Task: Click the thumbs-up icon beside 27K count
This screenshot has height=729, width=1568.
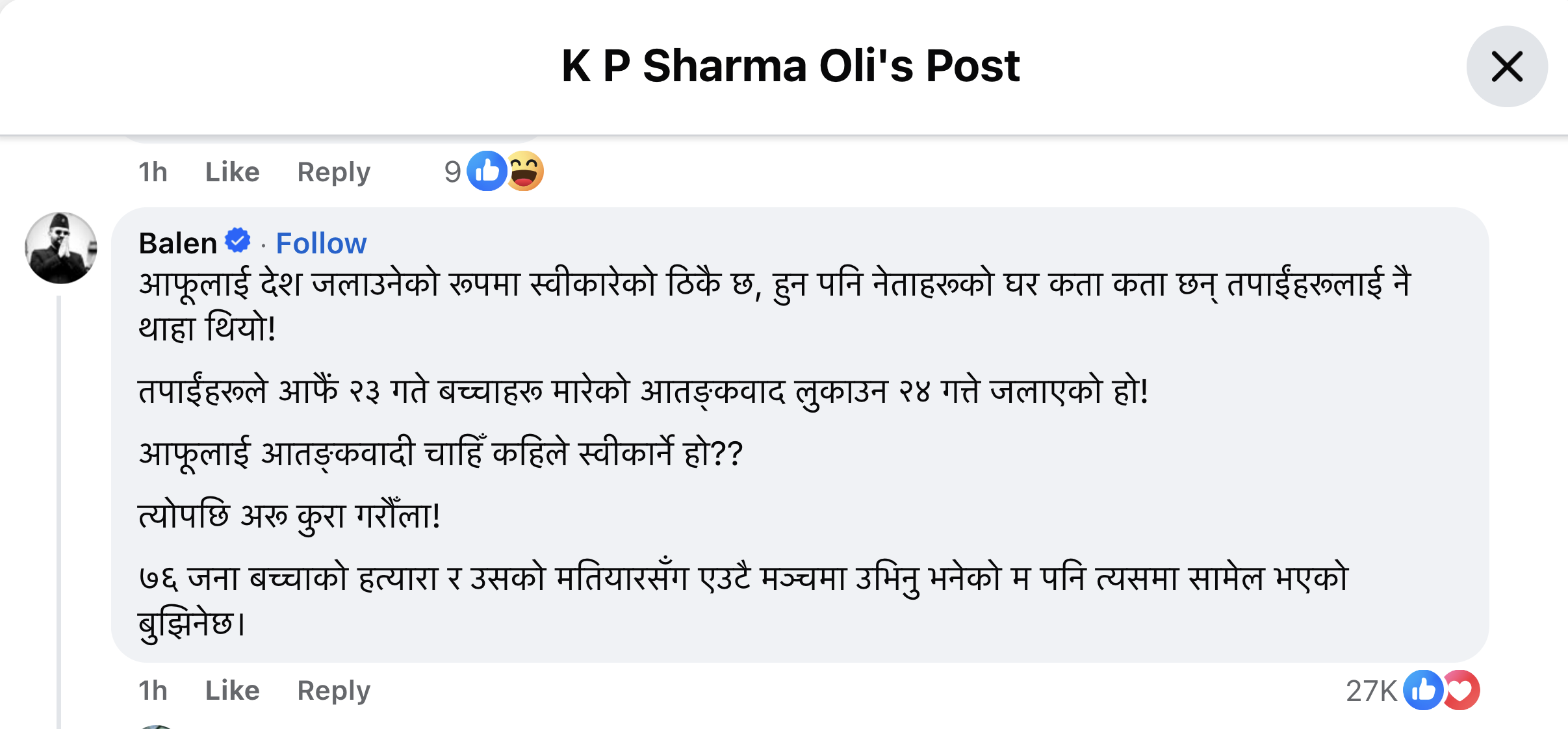Action: pos(1422,690)
